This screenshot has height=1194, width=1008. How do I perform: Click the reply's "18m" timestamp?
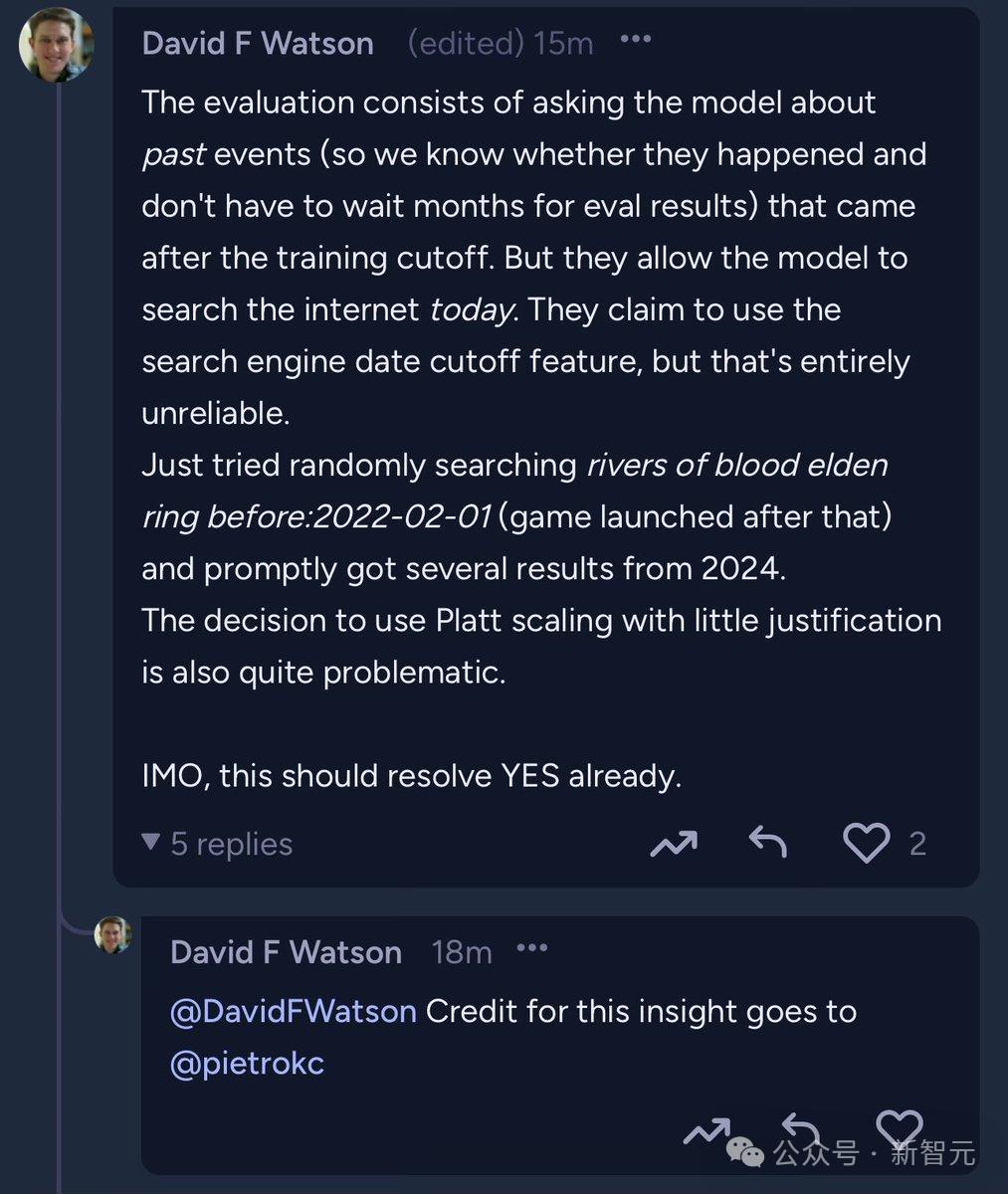(462, 952)
